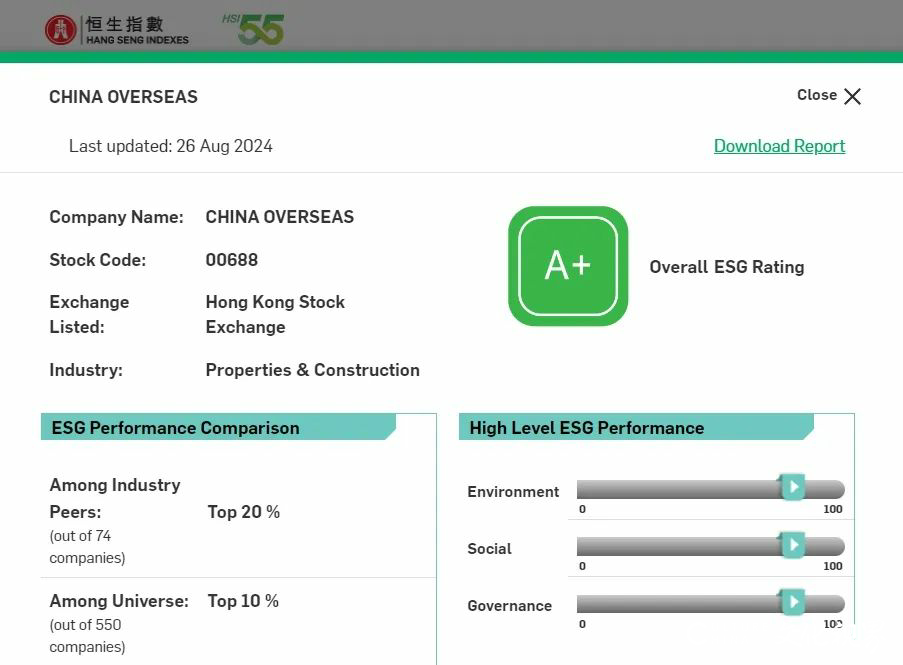
Task: Click the Social score slider marker
Action: (x=792, y=545)
